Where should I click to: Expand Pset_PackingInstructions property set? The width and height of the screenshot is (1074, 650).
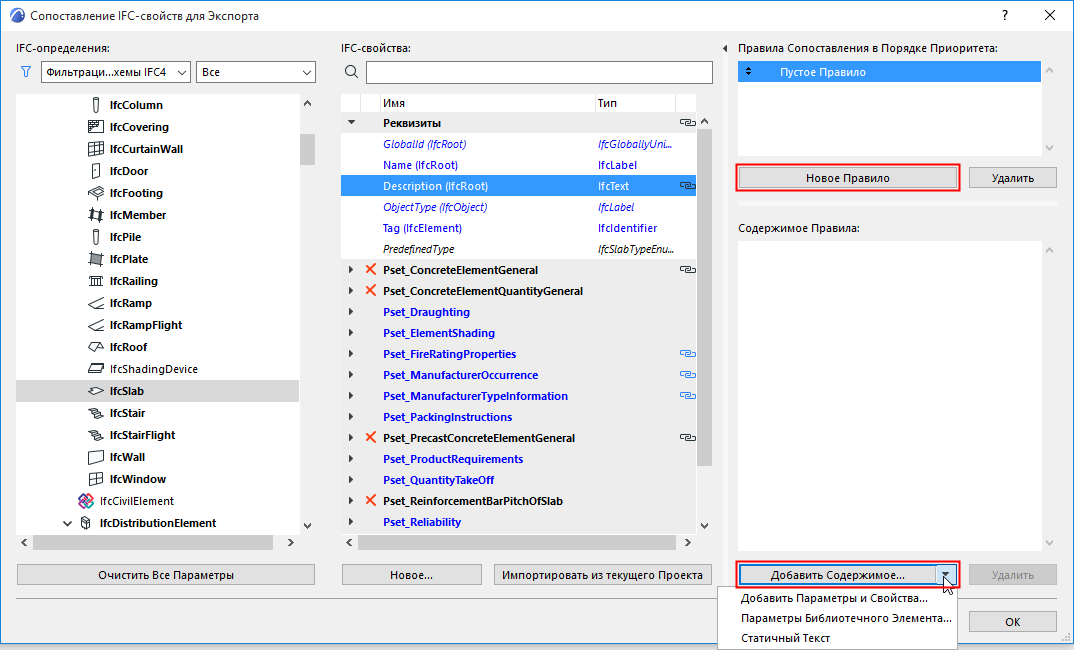tap(351, 416)
